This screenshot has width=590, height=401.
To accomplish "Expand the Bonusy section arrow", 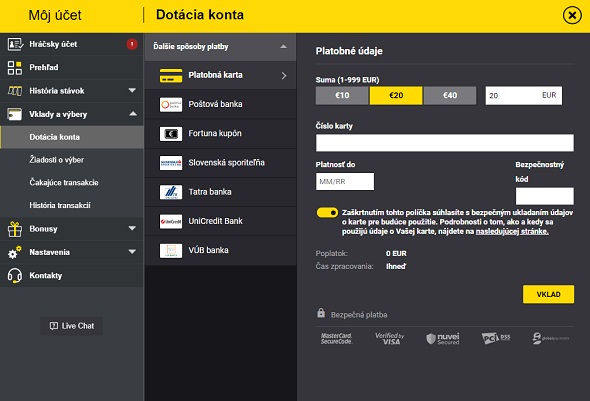I will (132, 228).
